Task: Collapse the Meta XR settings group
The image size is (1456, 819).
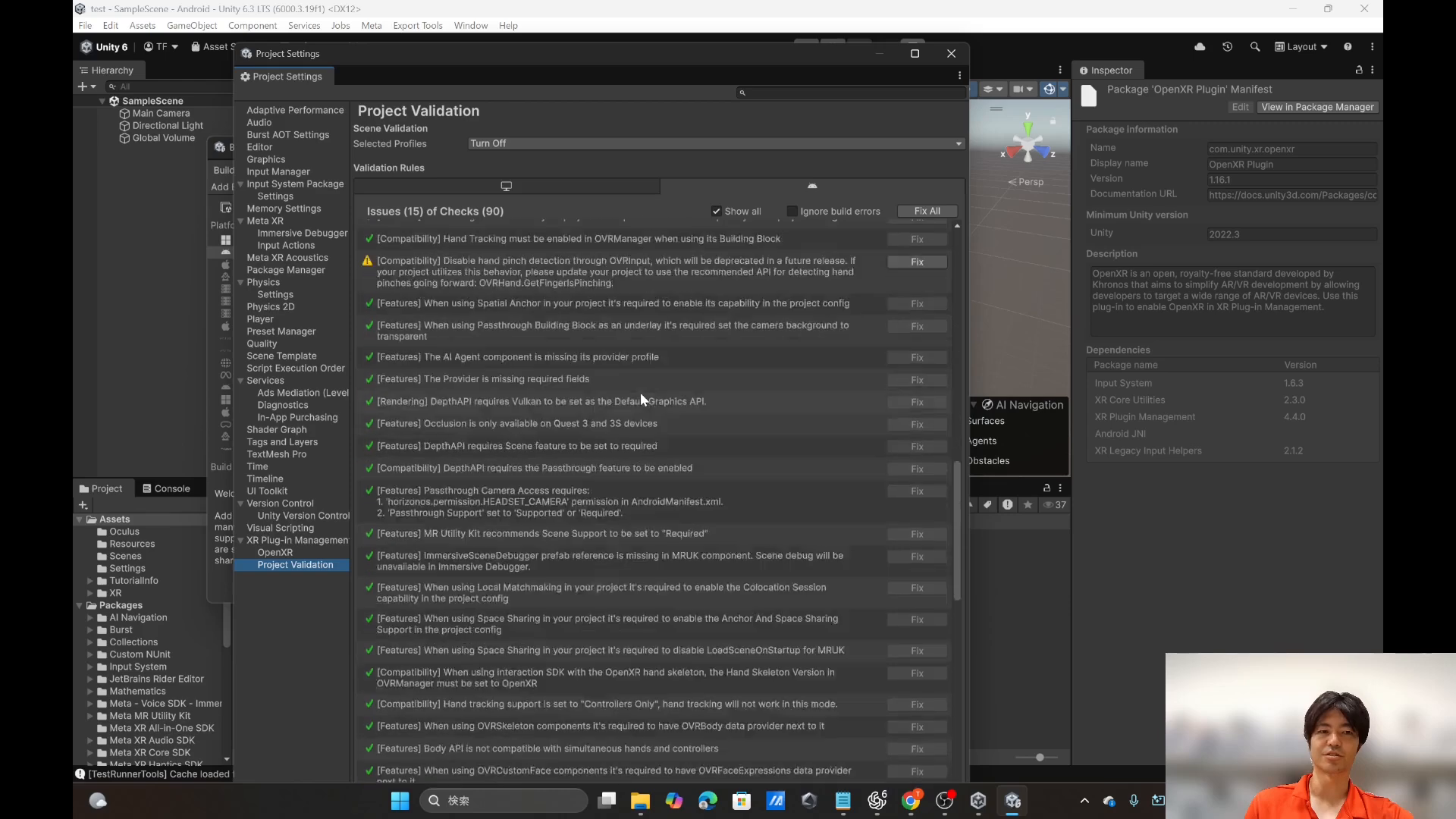Action: click(240, 221)
